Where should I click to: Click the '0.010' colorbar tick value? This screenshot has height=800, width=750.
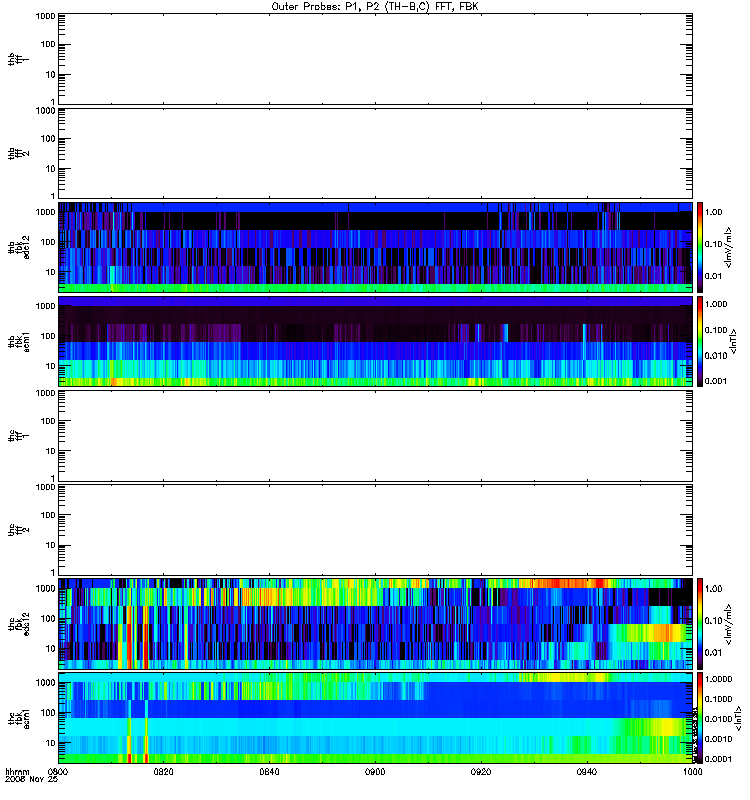(716, 356)
